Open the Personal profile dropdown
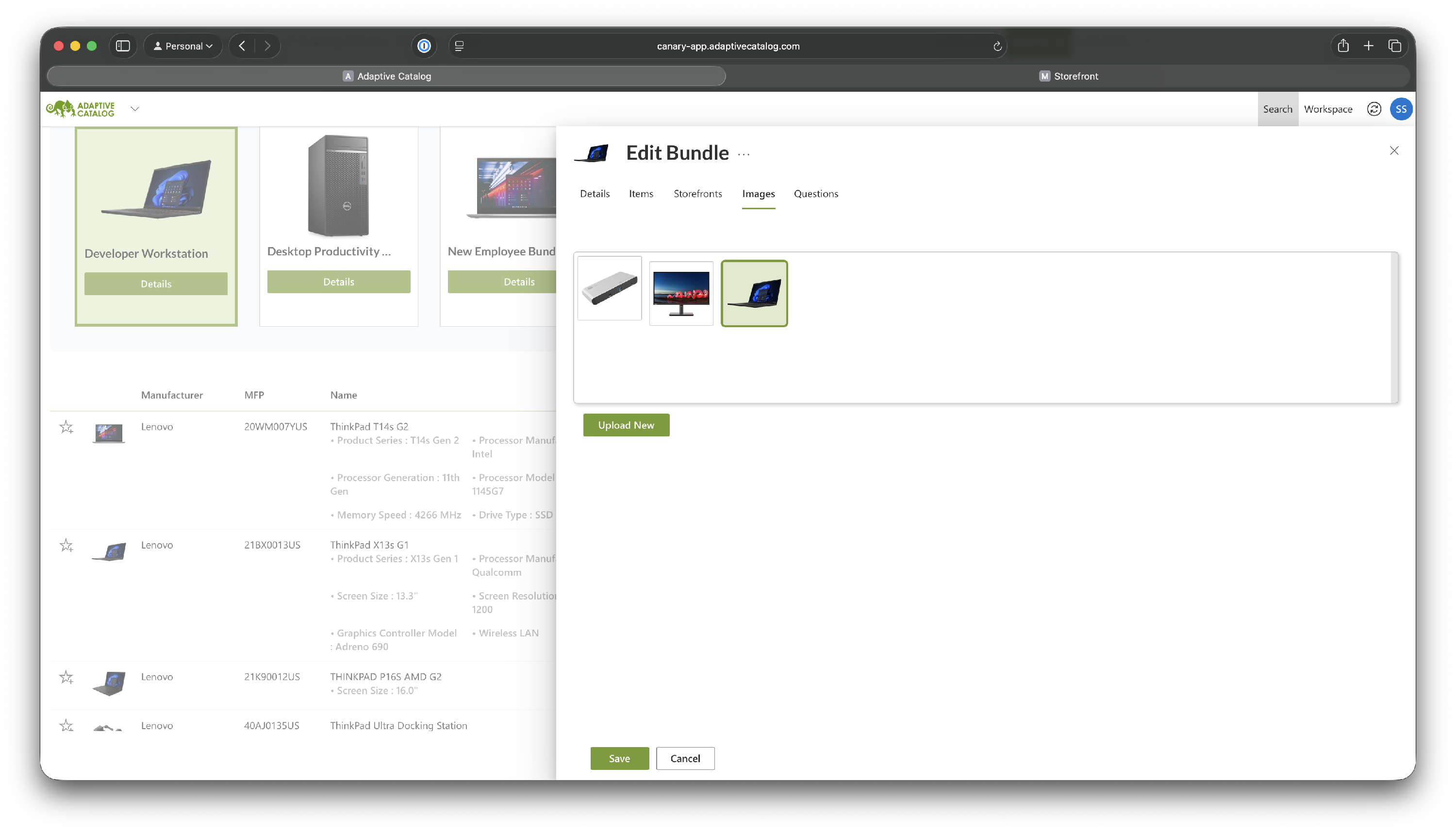The height and width of the screenshot is (833, 1456). [x=183, y=46]
